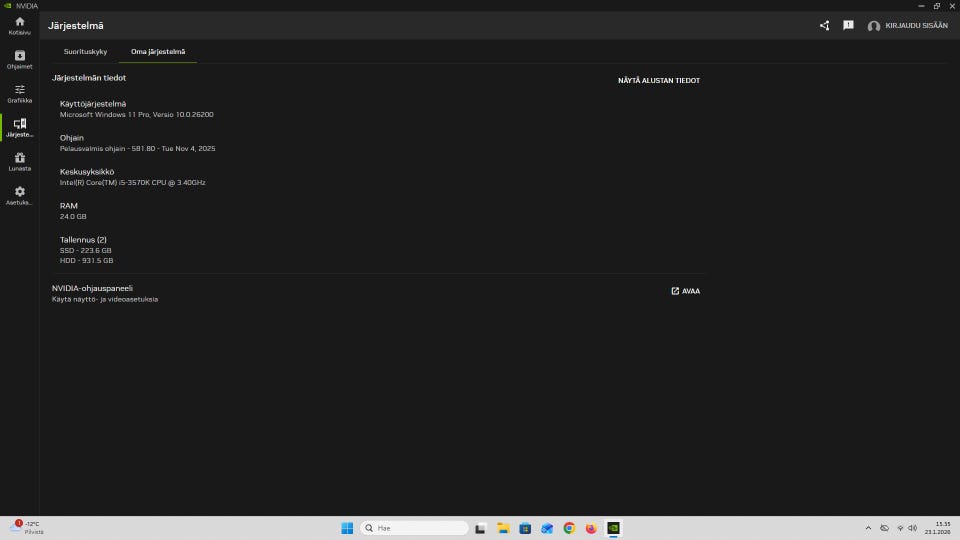960x540 pixels.
Task: Open network settings from tray
Action: 900,528
